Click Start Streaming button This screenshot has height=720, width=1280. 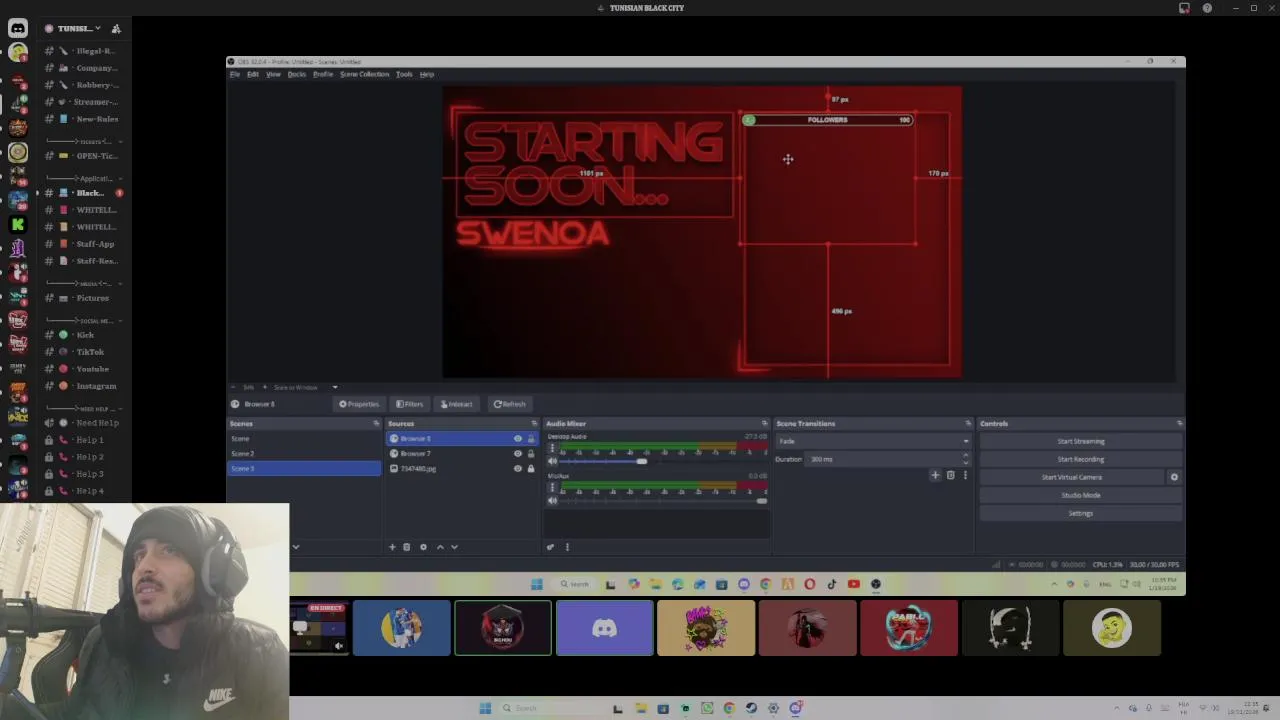1080,441
